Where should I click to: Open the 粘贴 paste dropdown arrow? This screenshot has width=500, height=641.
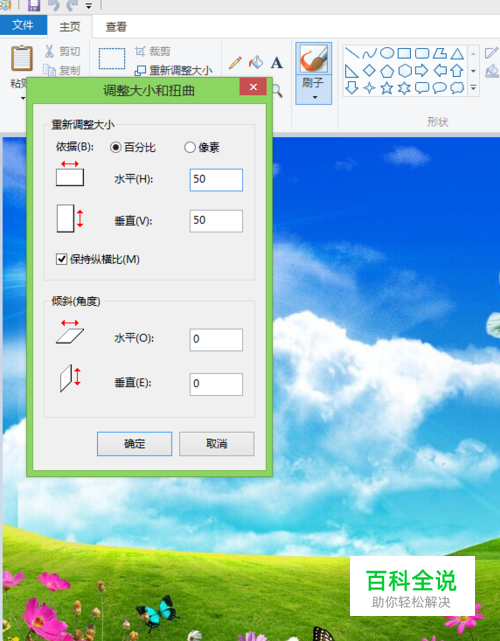click(22, 98)
